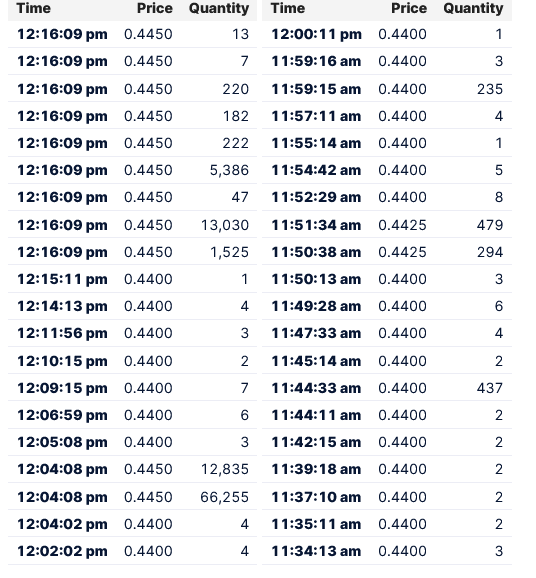Click the right Time column header
The image size is (536, 578).
point(288,8)
